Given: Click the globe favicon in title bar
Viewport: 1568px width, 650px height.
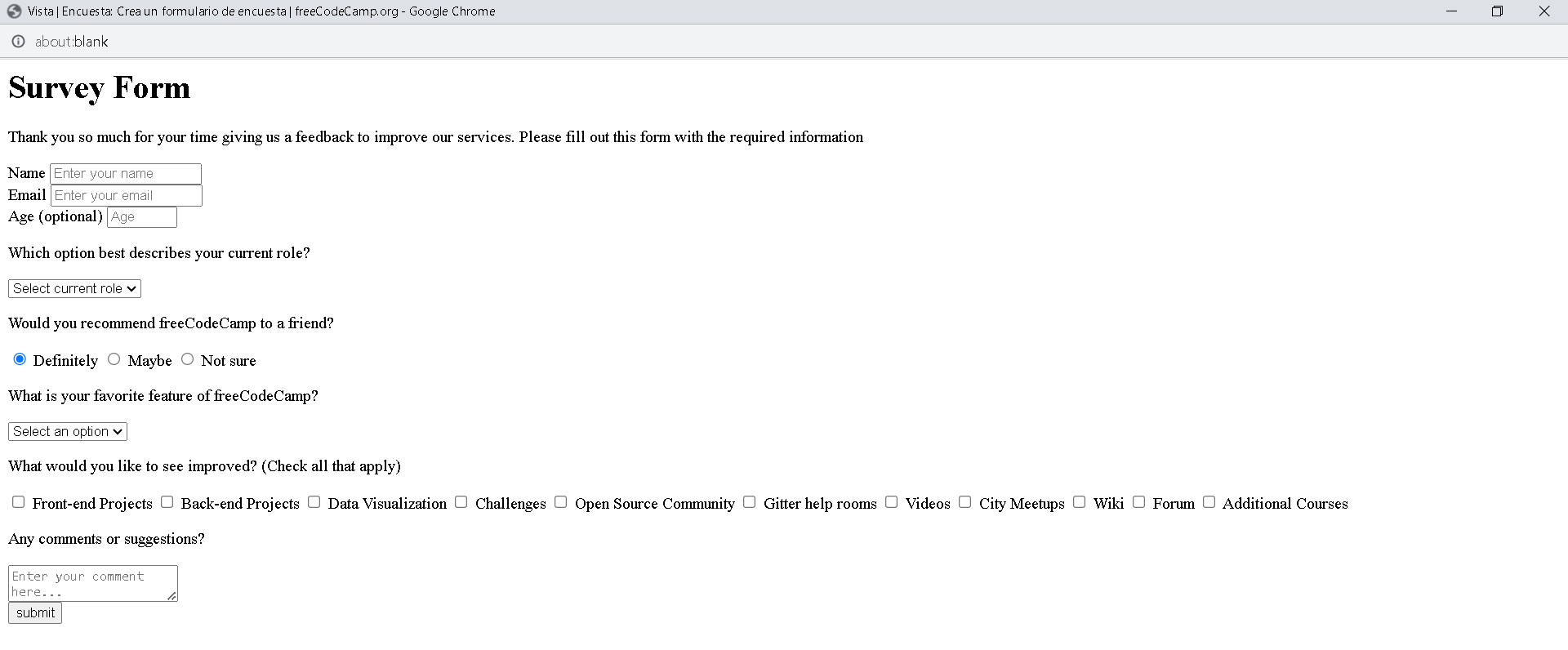Looking at the screenshot, I should [x=14, y=11].
